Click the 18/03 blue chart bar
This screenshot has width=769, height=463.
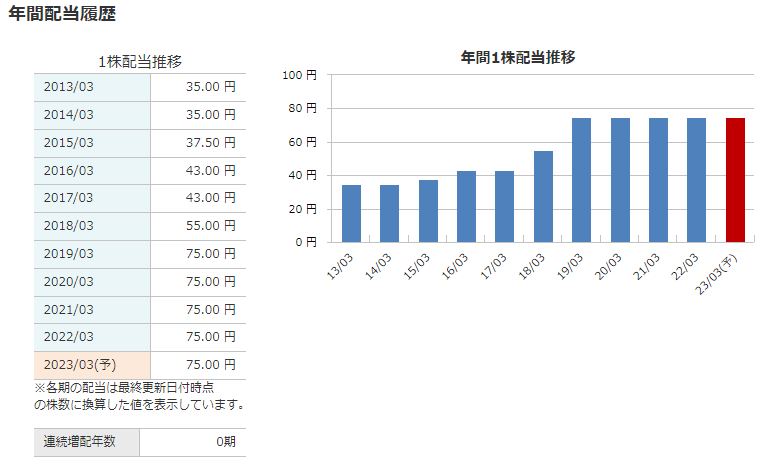point(543,197)
